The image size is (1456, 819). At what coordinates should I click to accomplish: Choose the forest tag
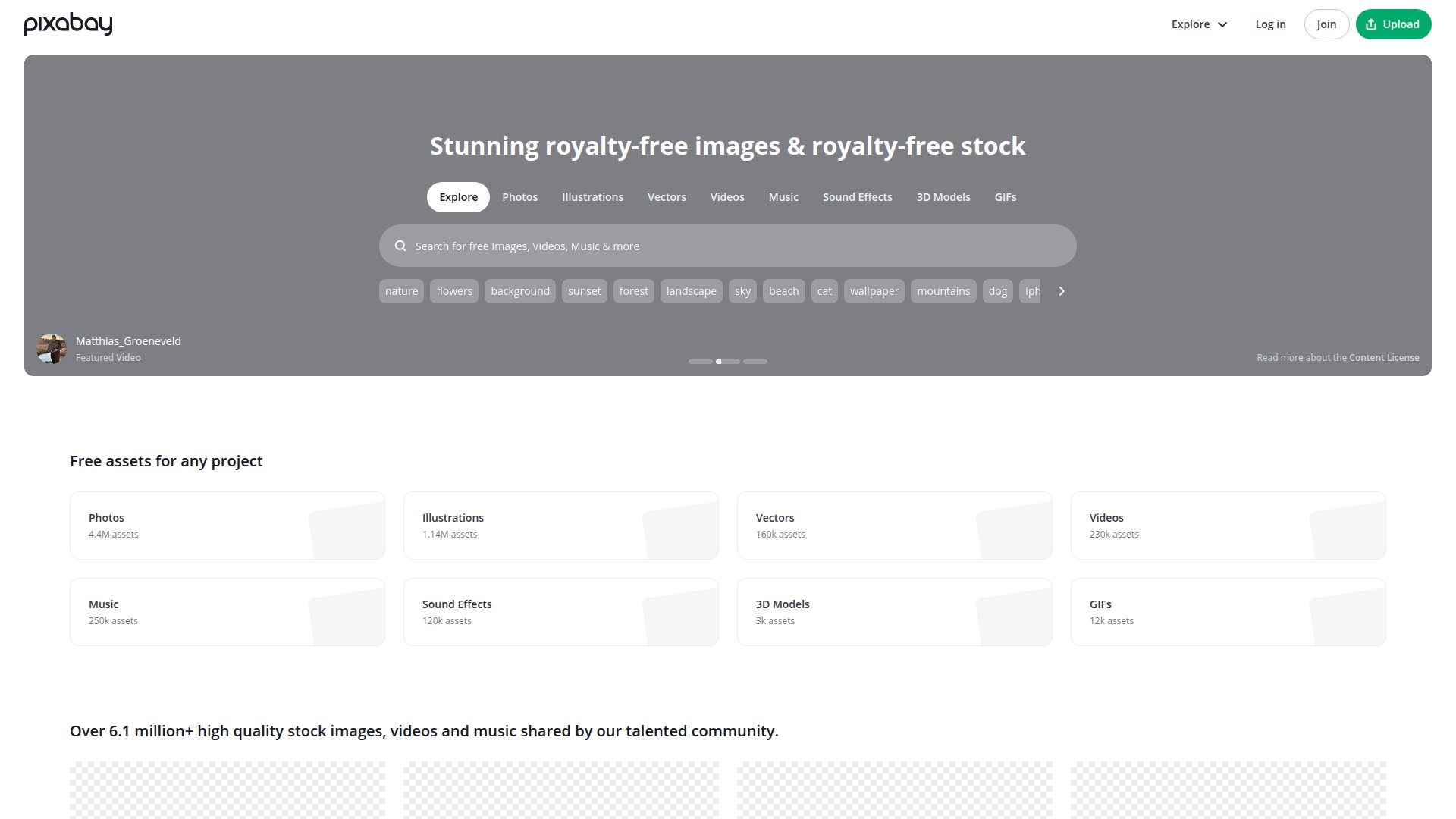pyautogui.click(x=633, y=291)
